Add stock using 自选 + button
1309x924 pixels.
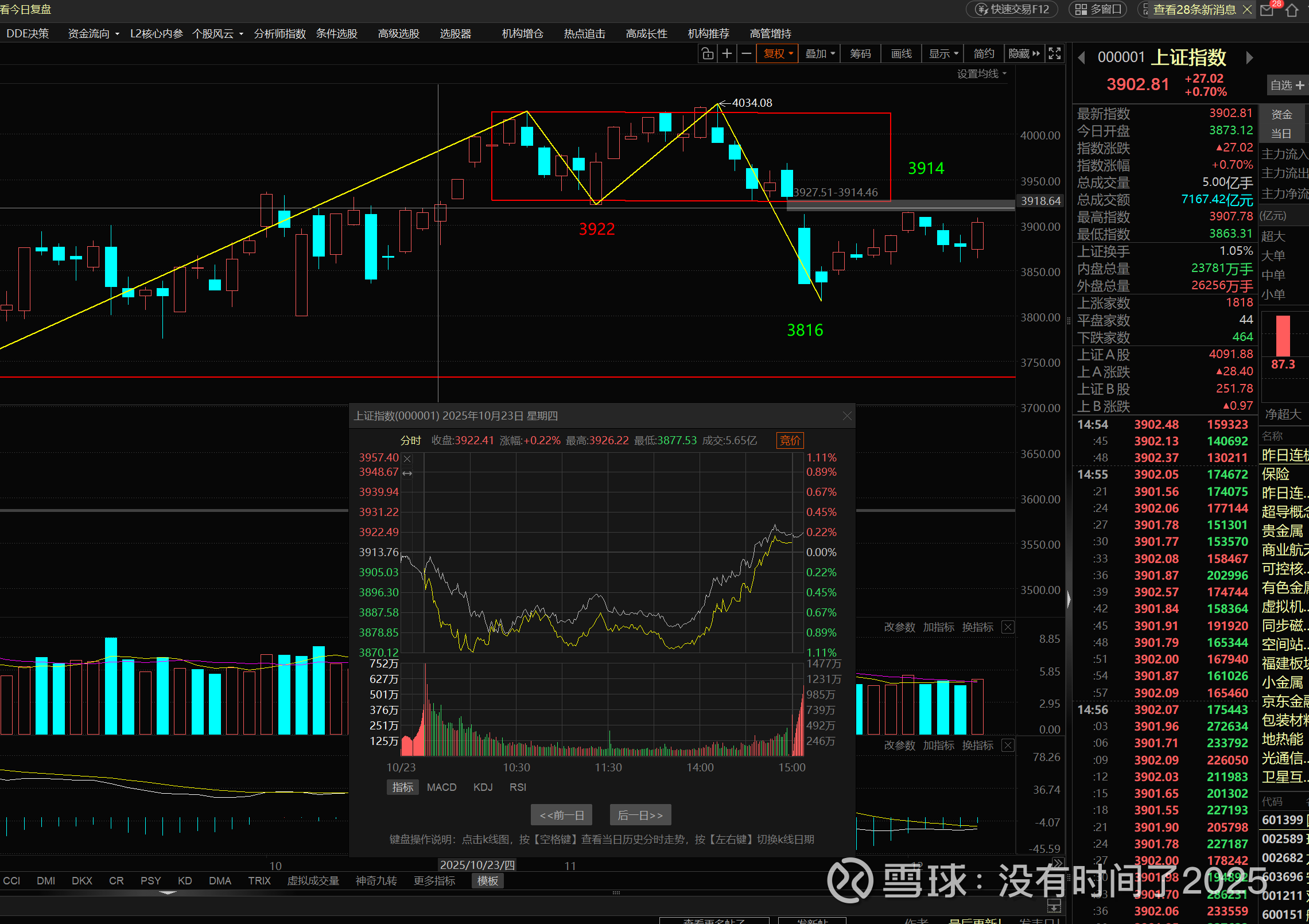click(x=1287, y=85)
